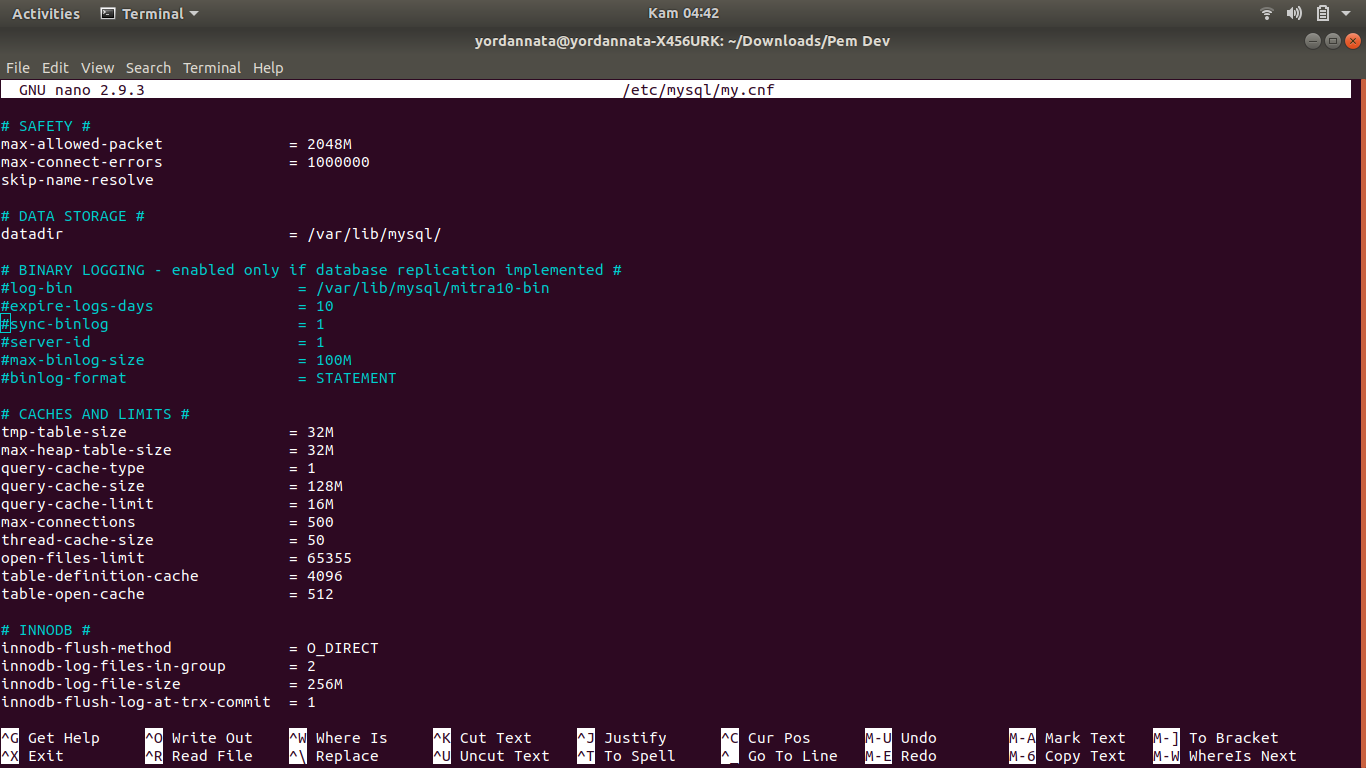Screen dimensions: 1366x768
Task: Open the Terminal application menu dropdown
Action: coord(193,14)
